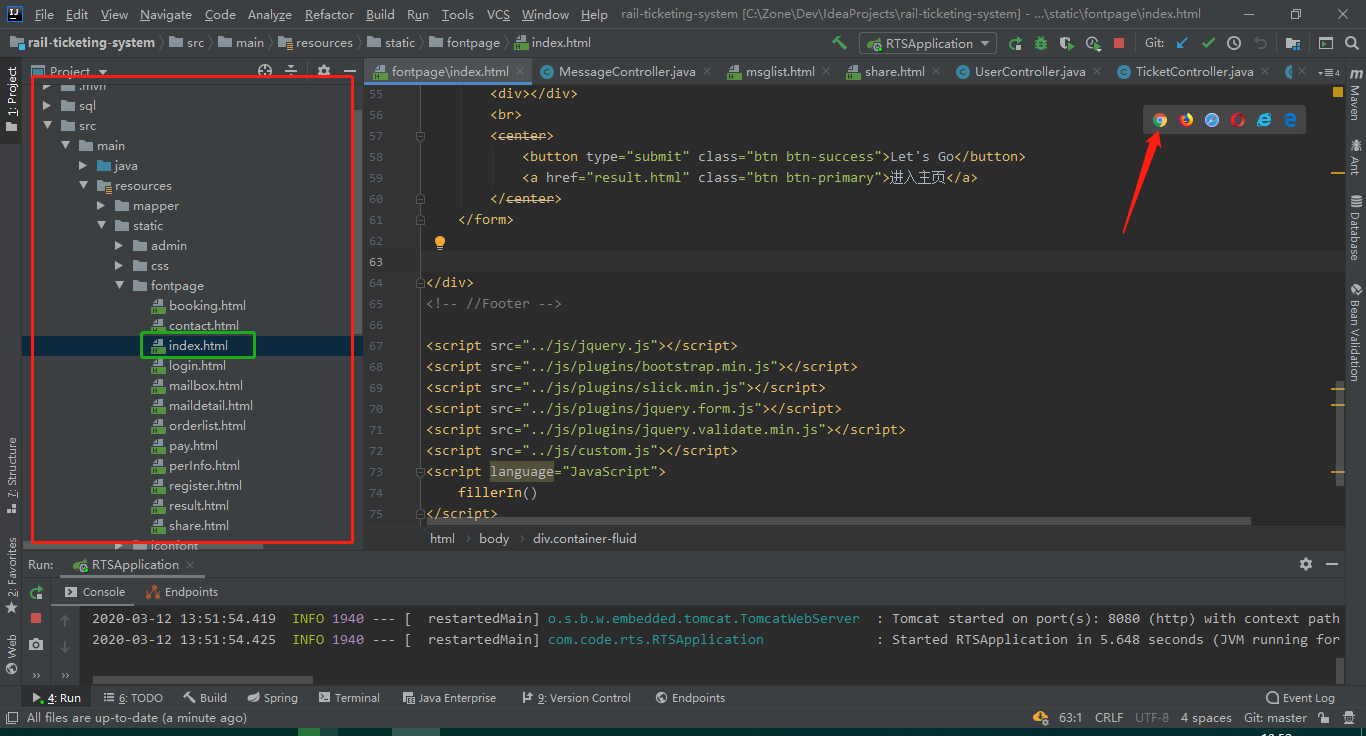
Task: Click CRLF line separator in status bar
Action: point(1109,718)
